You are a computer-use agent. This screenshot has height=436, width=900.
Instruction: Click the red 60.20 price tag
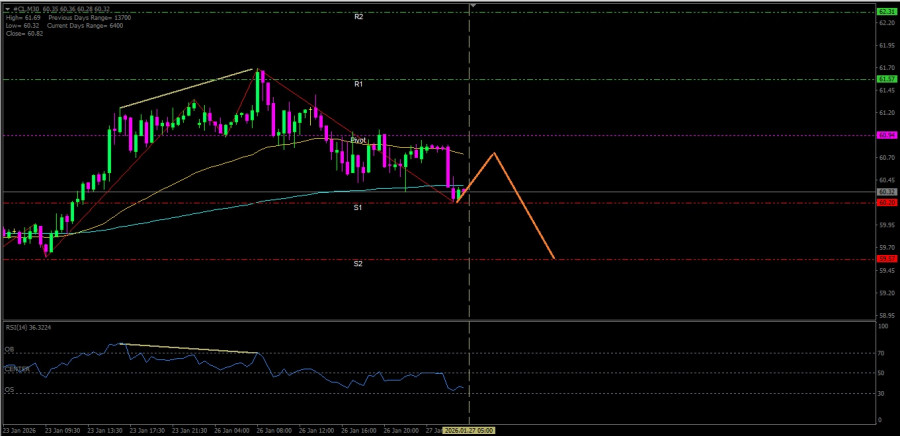click(885, 202)
